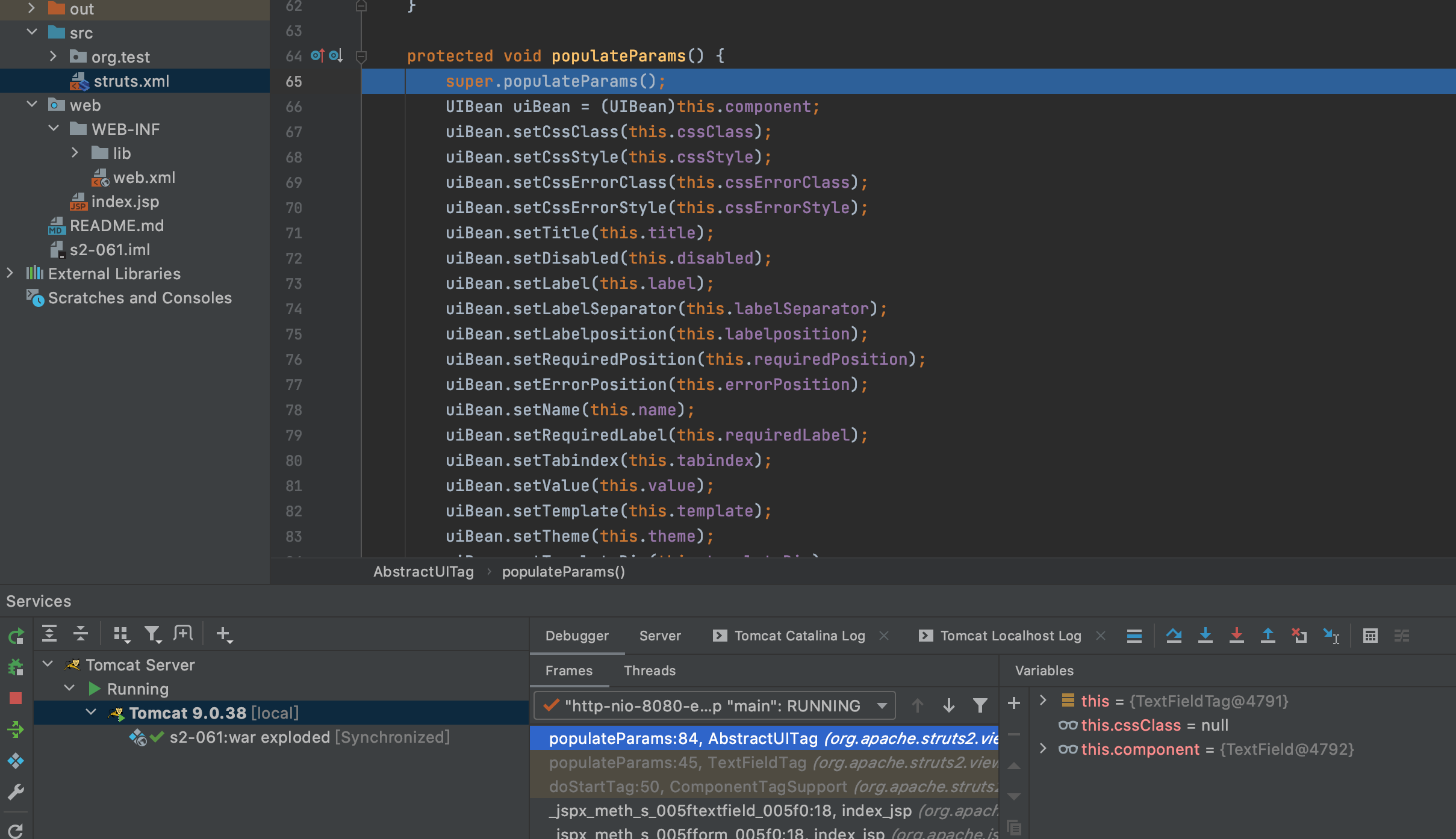Switch to the Server tab
Screen dimensions: 1456x839
(660, 636)
